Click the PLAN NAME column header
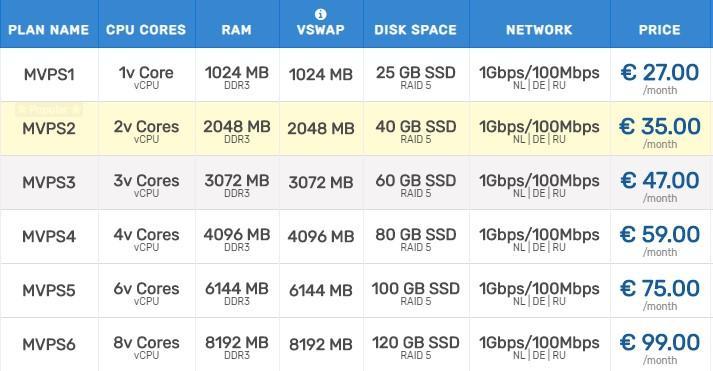 click(x=49, y=30)
